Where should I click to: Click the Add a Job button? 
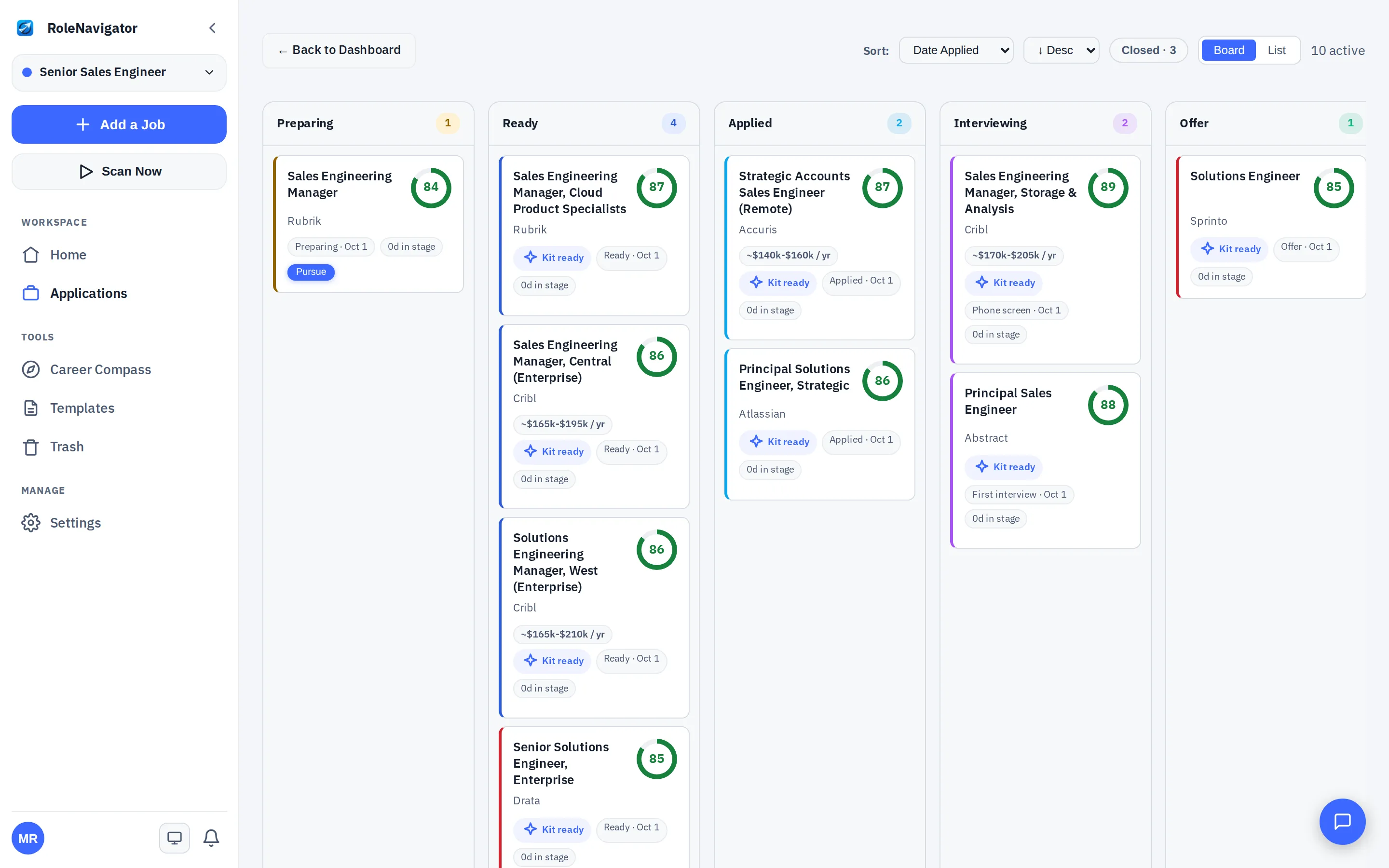coord(119,124)
